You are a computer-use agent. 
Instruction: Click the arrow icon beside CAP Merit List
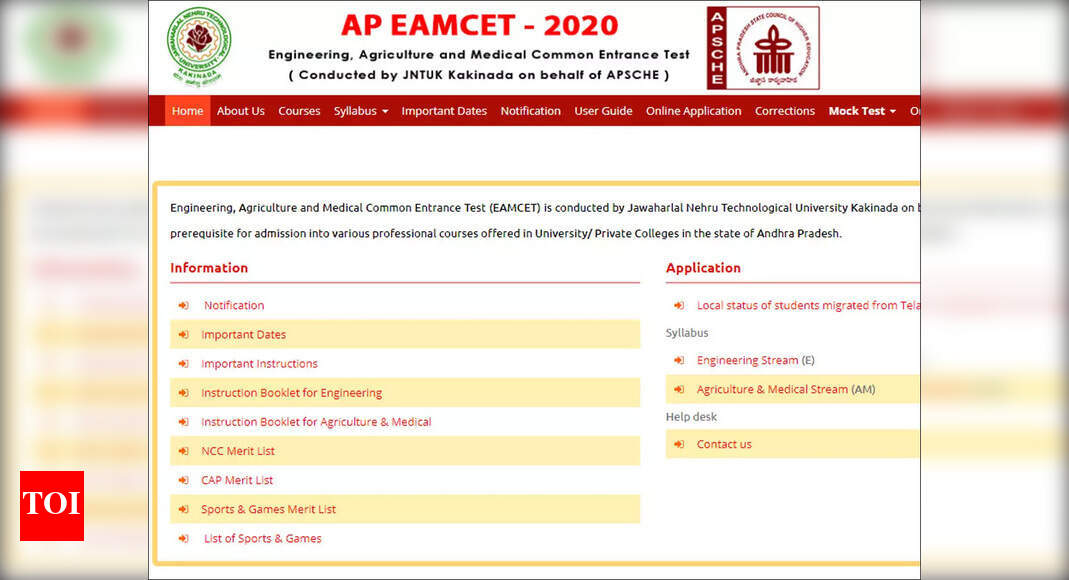click(x=184, y=480)
